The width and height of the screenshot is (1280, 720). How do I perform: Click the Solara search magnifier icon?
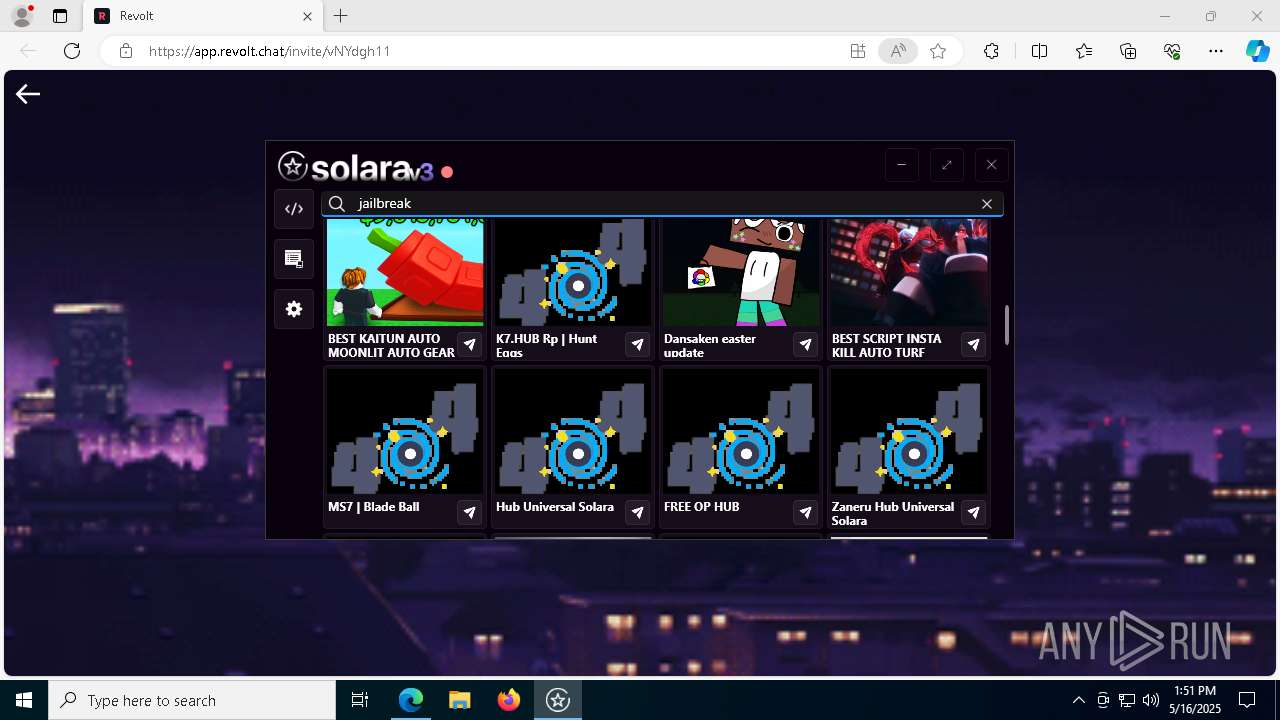(x=337, y=204)
